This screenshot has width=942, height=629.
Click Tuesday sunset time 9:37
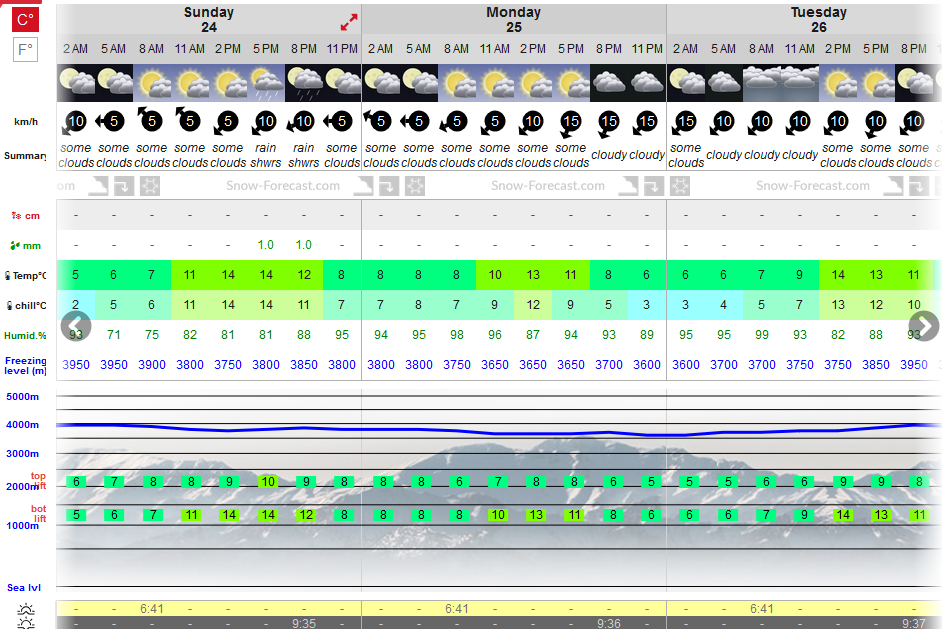click(914, 623)
